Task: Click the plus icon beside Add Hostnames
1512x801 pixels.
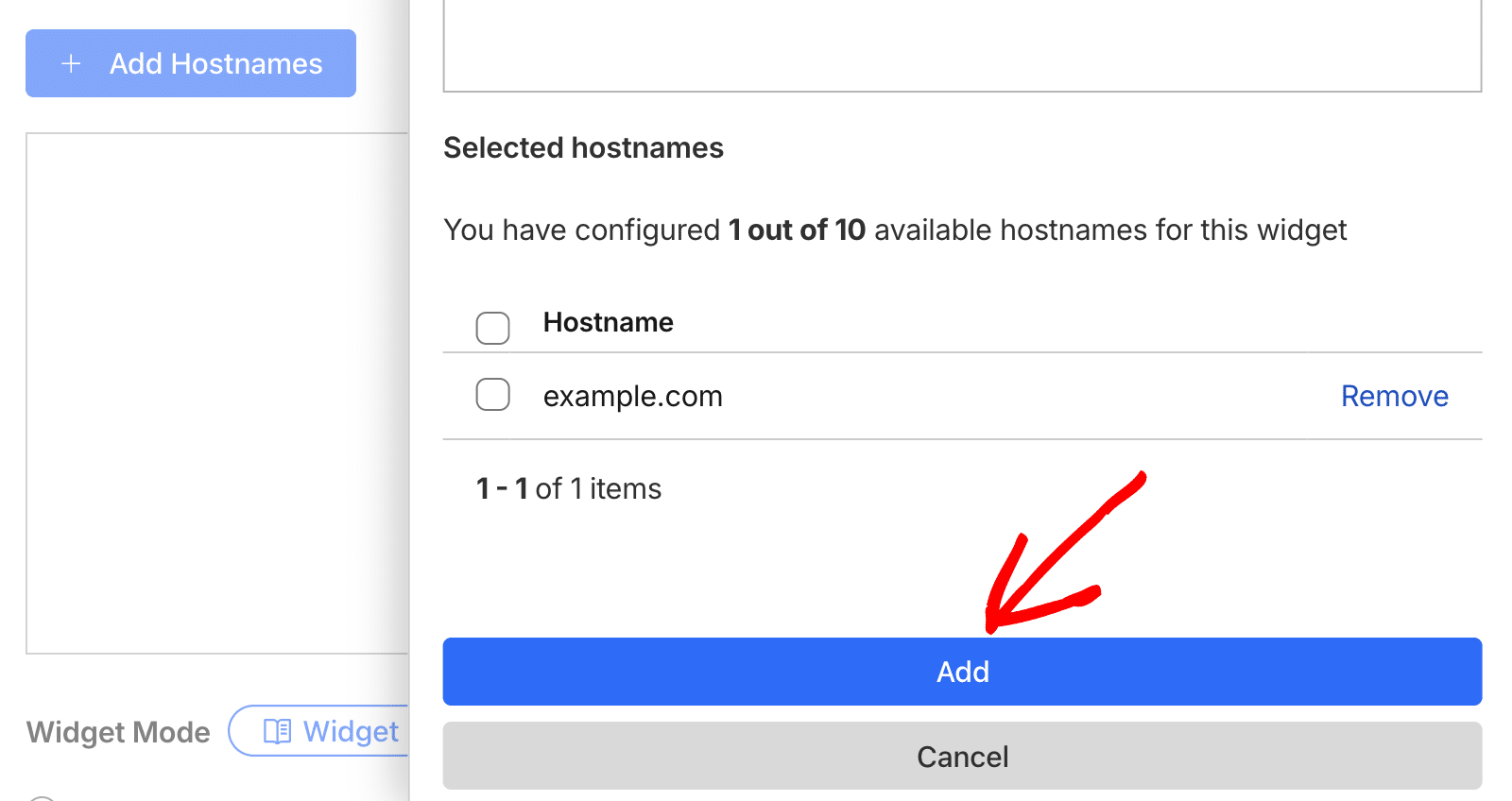Action: [x=71, y=63]
